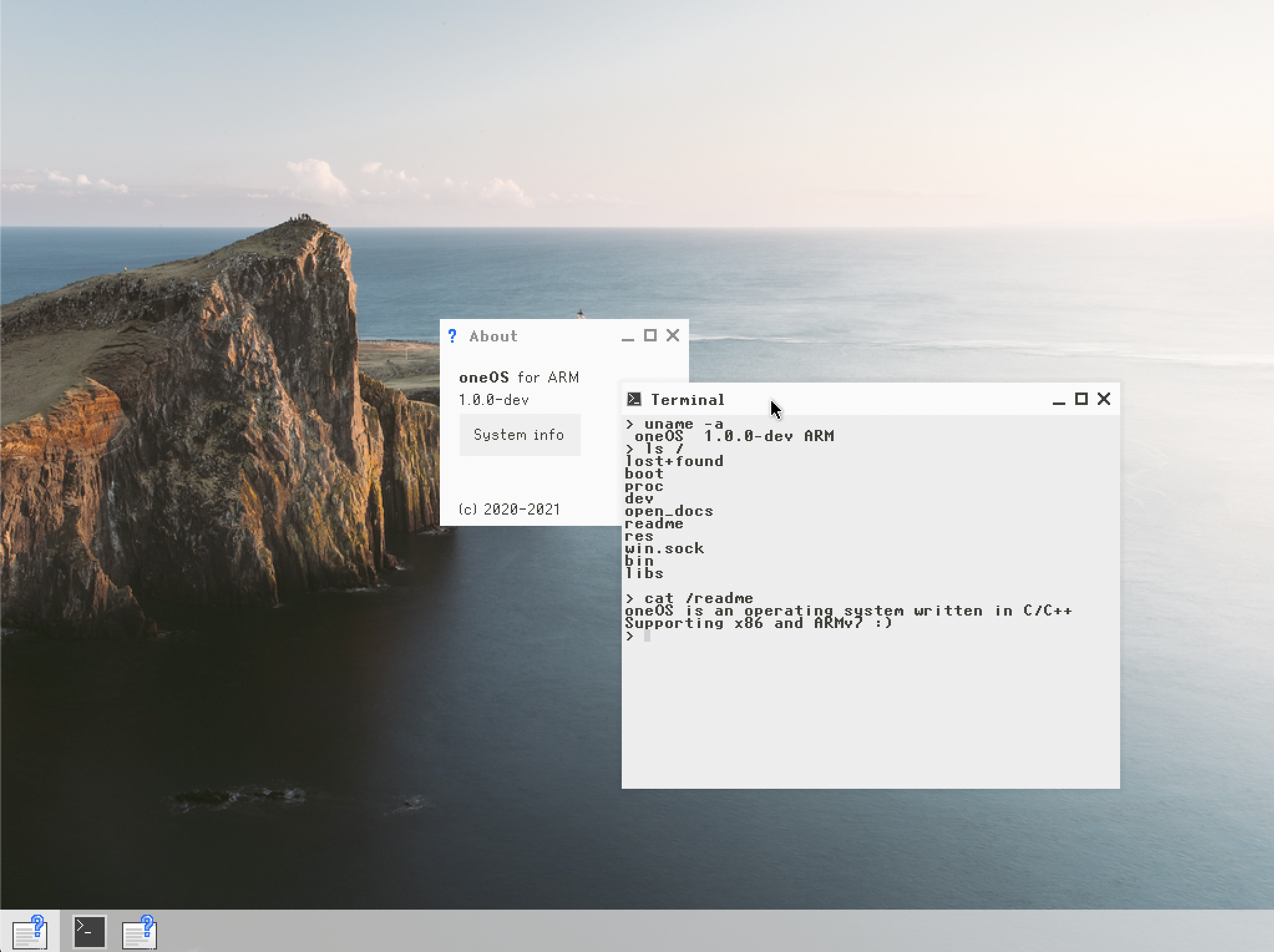1274x952 pixels.
Task: Click the blue question mark in About title bar
Action: point(452,336)
